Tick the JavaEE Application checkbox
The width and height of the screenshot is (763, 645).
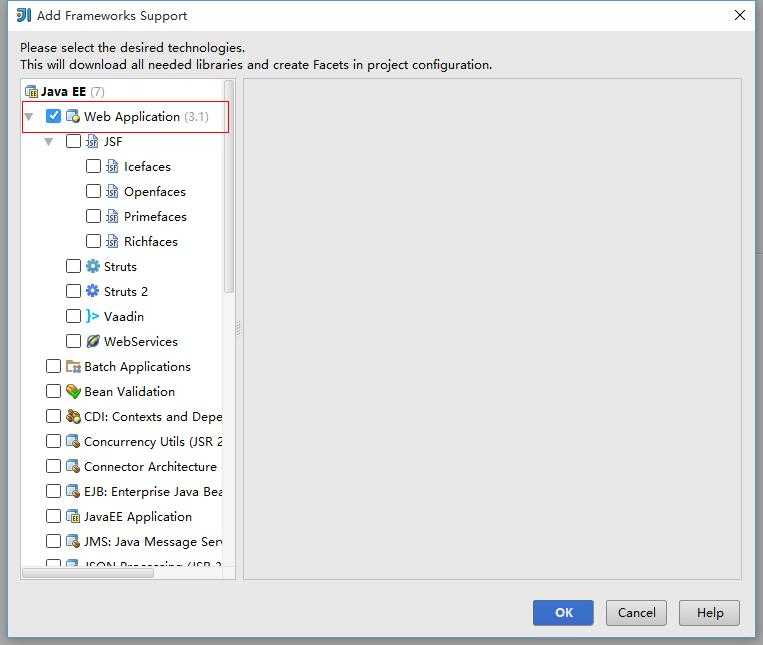pyautogui.click(x=53, y=516)
